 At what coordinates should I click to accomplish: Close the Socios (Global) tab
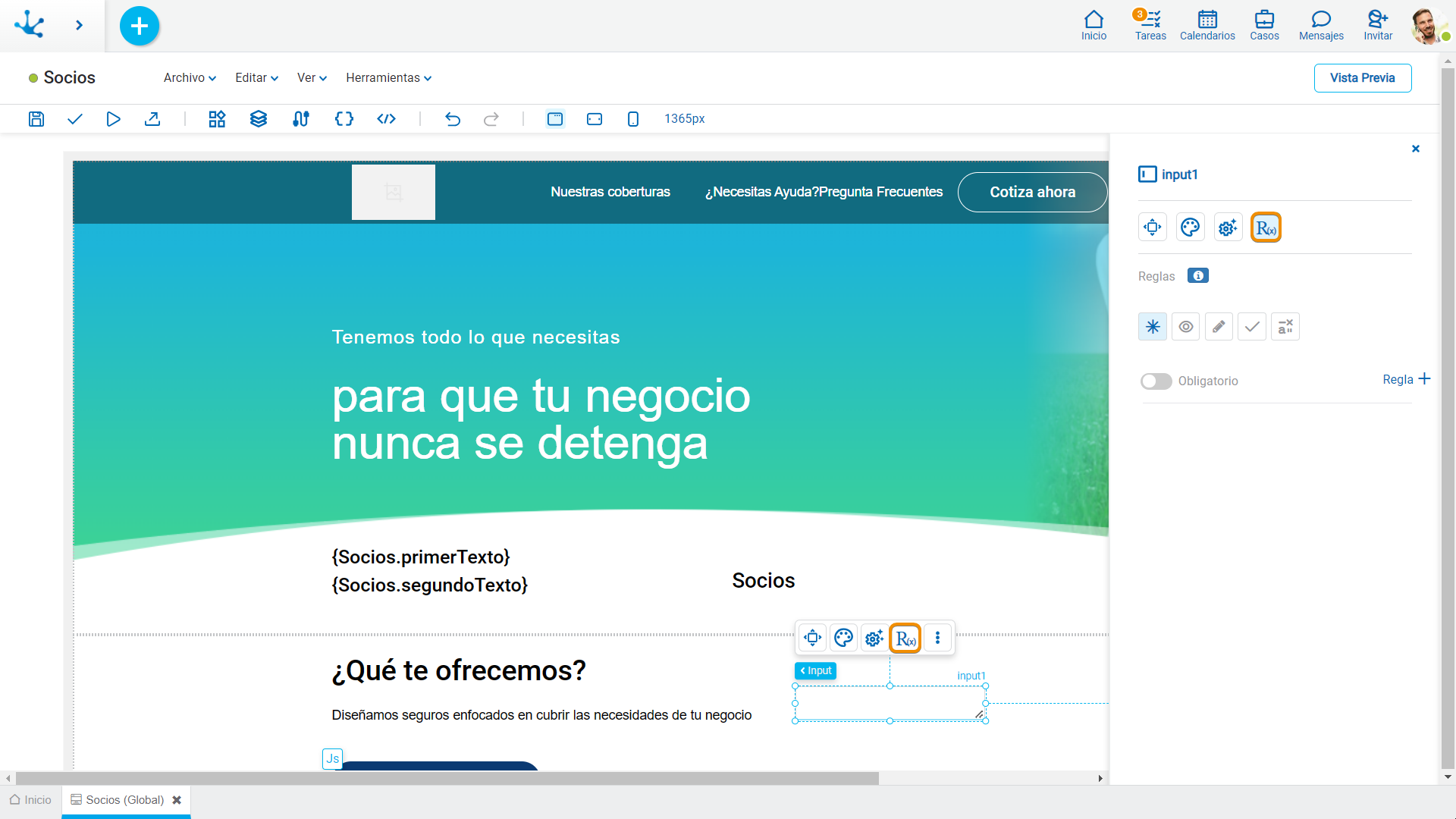click(177, 800)
